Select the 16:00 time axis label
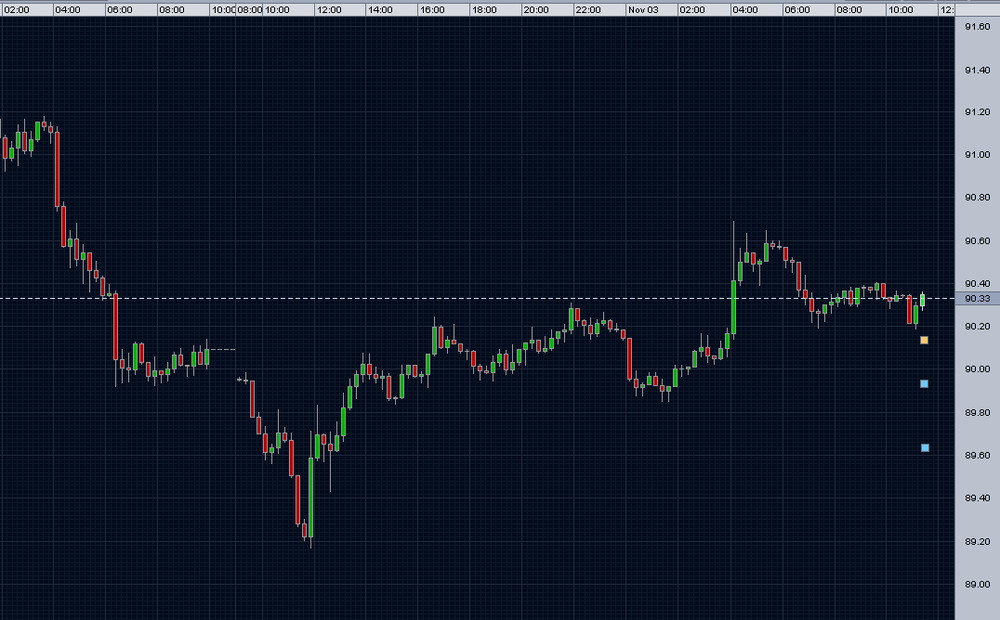Viewport: 1000px width, 620px height. 432,10
